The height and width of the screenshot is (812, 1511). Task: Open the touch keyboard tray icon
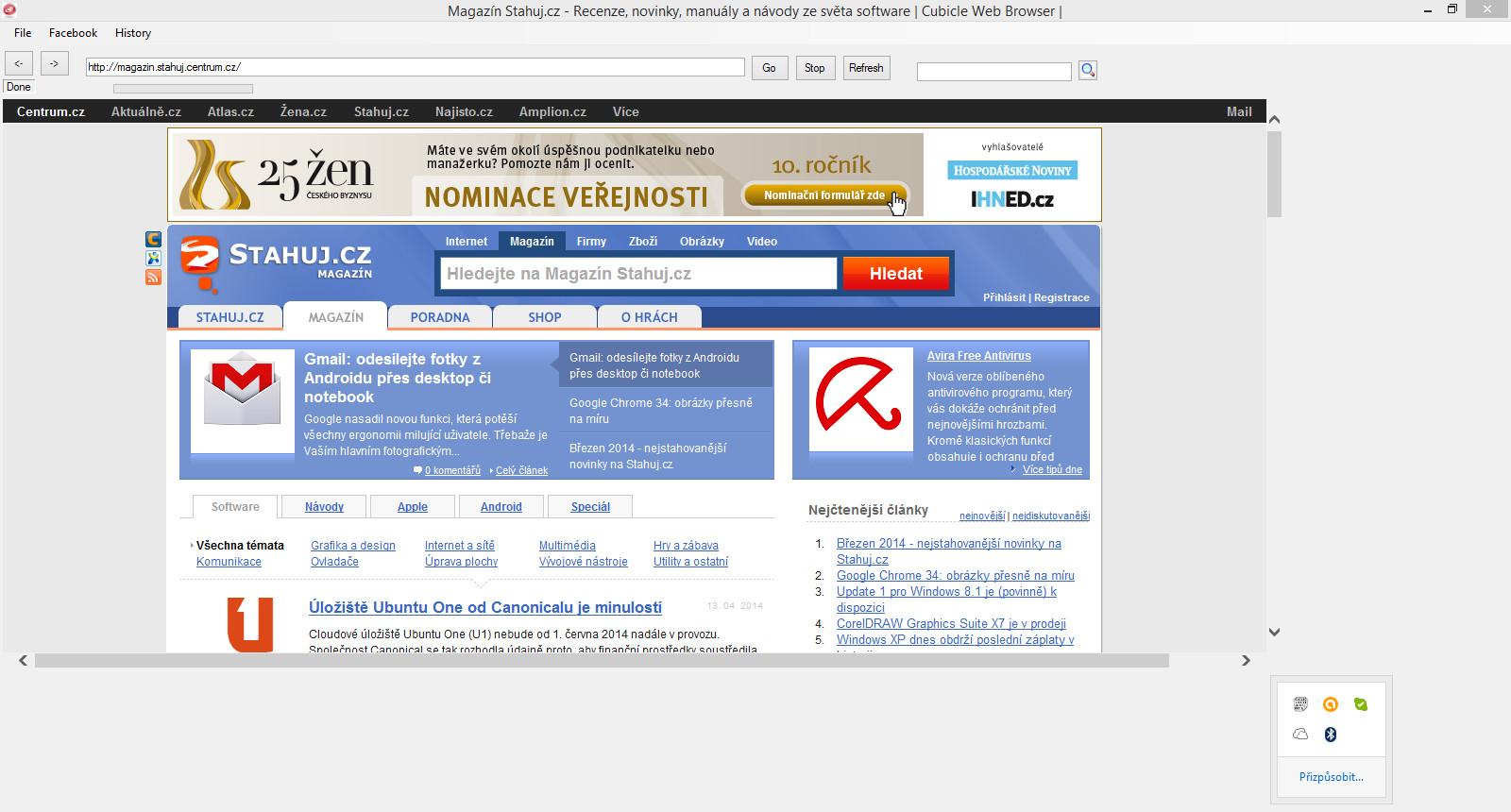(x=1300, y=704)
